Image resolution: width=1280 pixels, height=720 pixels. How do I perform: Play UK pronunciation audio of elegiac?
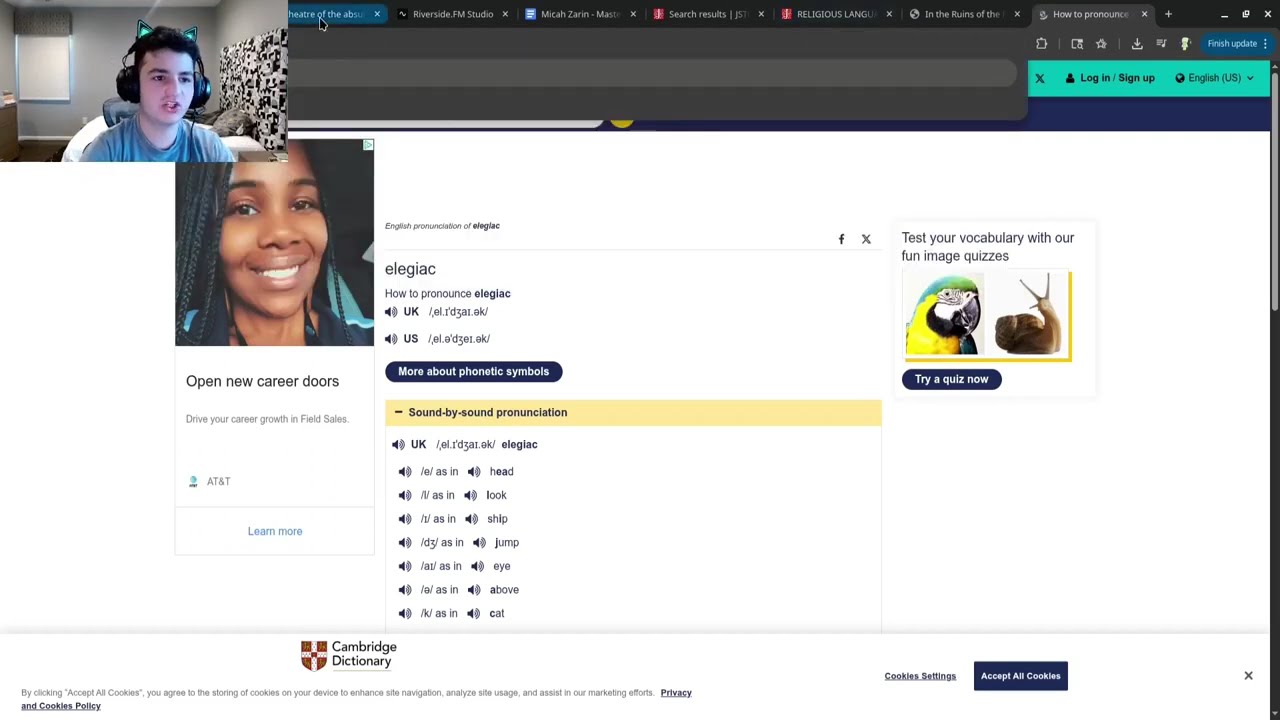(391, 312)
